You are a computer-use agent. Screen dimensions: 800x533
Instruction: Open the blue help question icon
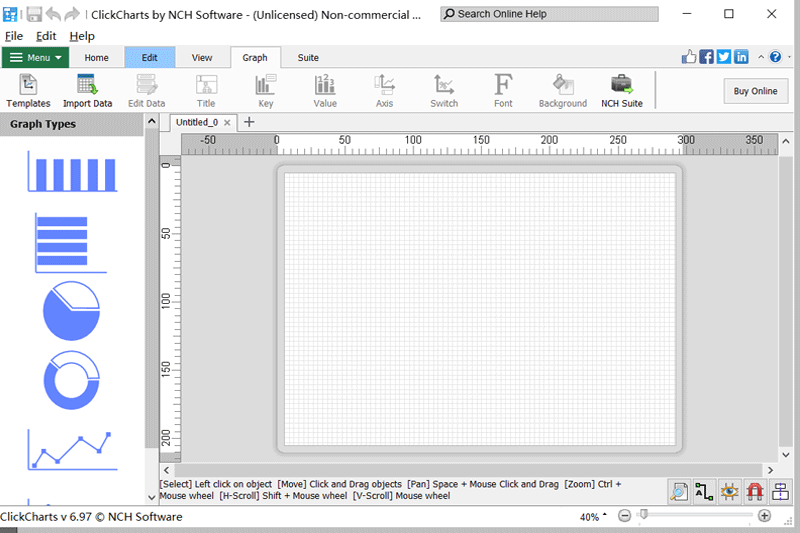[x=775, y=57]
